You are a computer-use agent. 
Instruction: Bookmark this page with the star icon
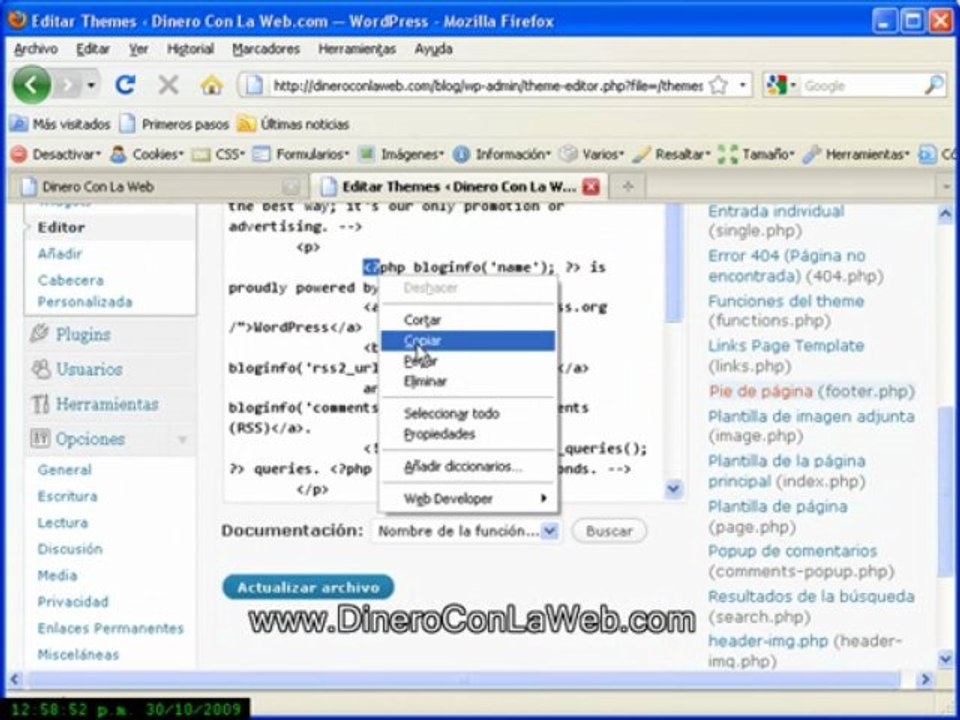(718, 85)
